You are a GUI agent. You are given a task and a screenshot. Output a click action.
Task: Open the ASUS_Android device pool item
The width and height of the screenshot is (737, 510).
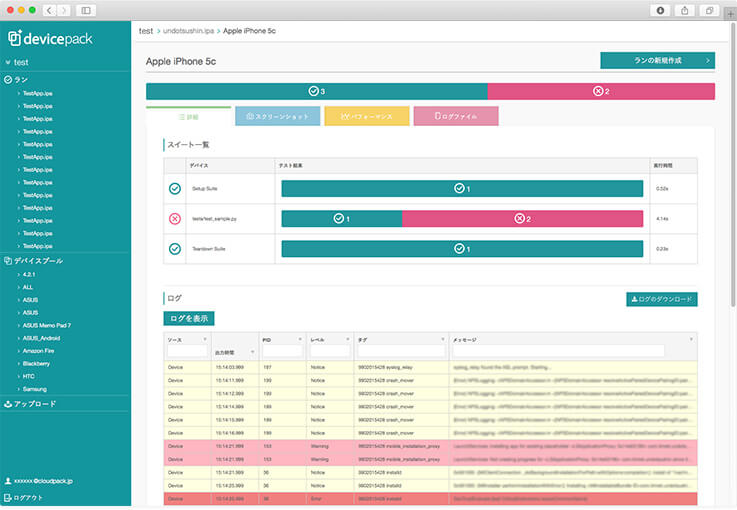tap(41, 338)
